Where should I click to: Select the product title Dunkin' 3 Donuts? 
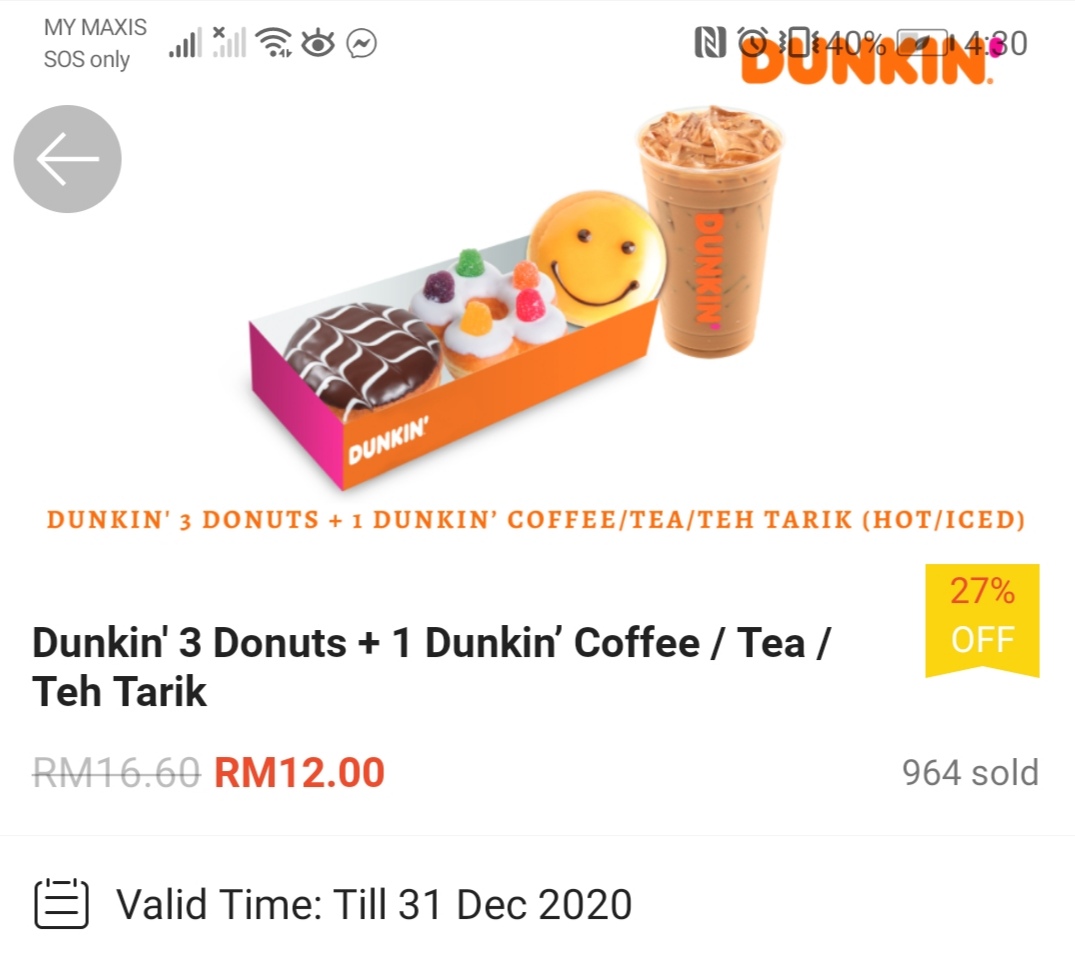click(431, 667)
